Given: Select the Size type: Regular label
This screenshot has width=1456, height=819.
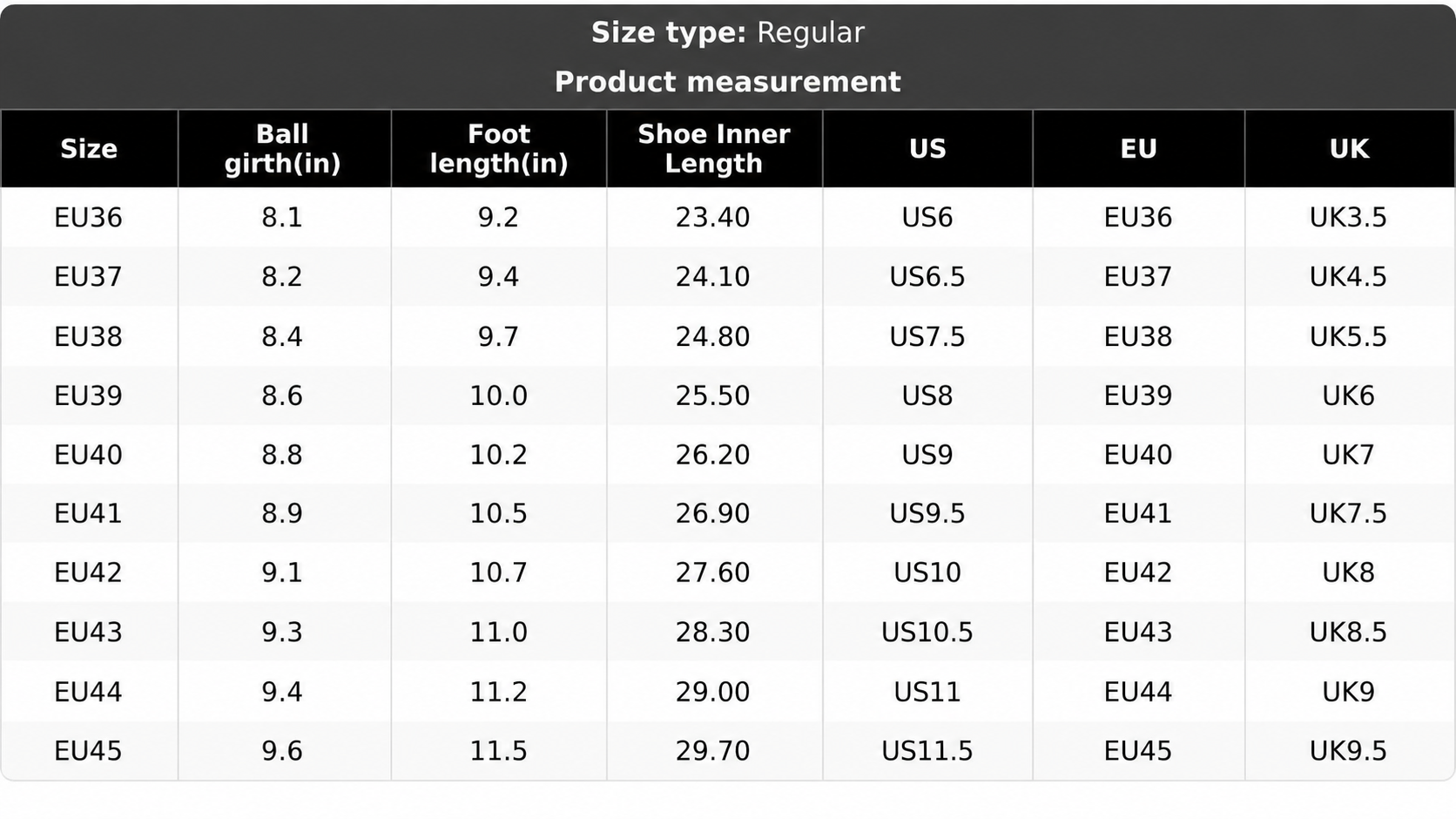Looking at the screenshot, I should 728,32.
